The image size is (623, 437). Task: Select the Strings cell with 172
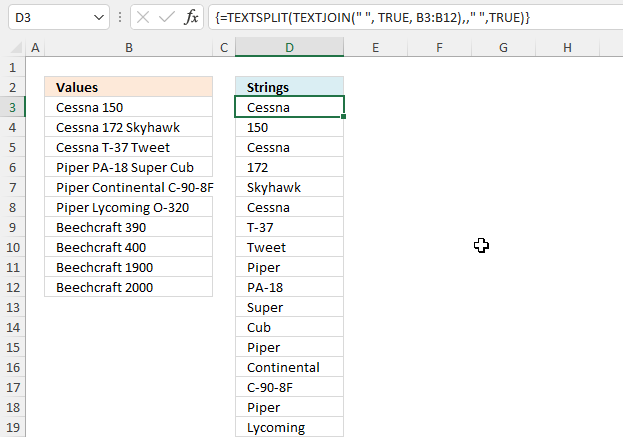pyautogui.click(x=289, y=167)
